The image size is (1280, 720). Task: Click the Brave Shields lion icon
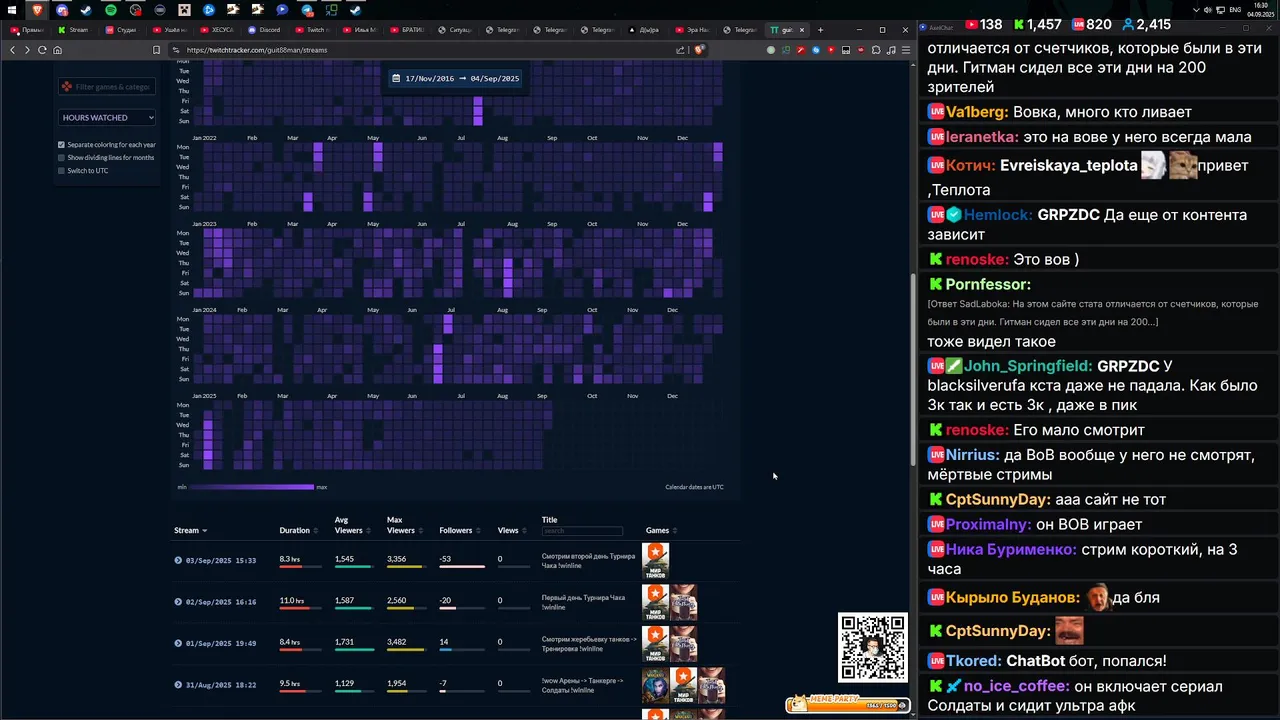click(x=699, y=50)
